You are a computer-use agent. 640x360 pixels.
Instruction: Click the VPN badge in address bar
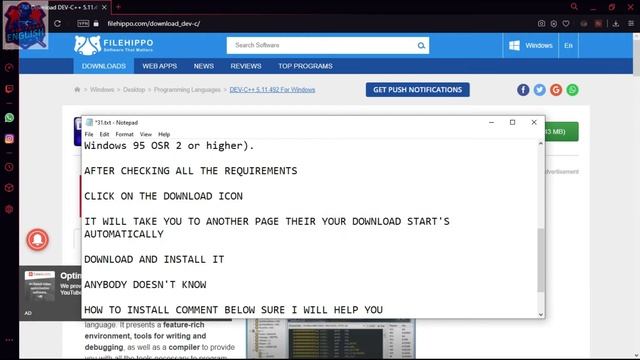tap(83, 24)
